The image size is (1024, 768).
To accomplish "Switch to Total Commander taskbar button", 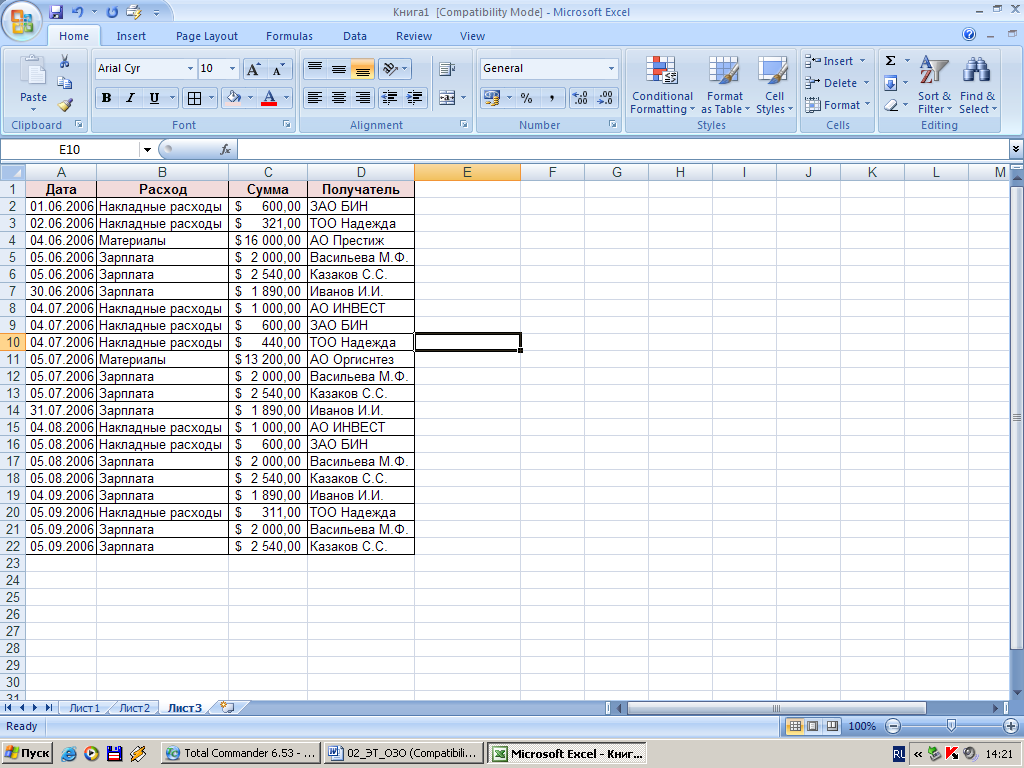I will 241,753.
